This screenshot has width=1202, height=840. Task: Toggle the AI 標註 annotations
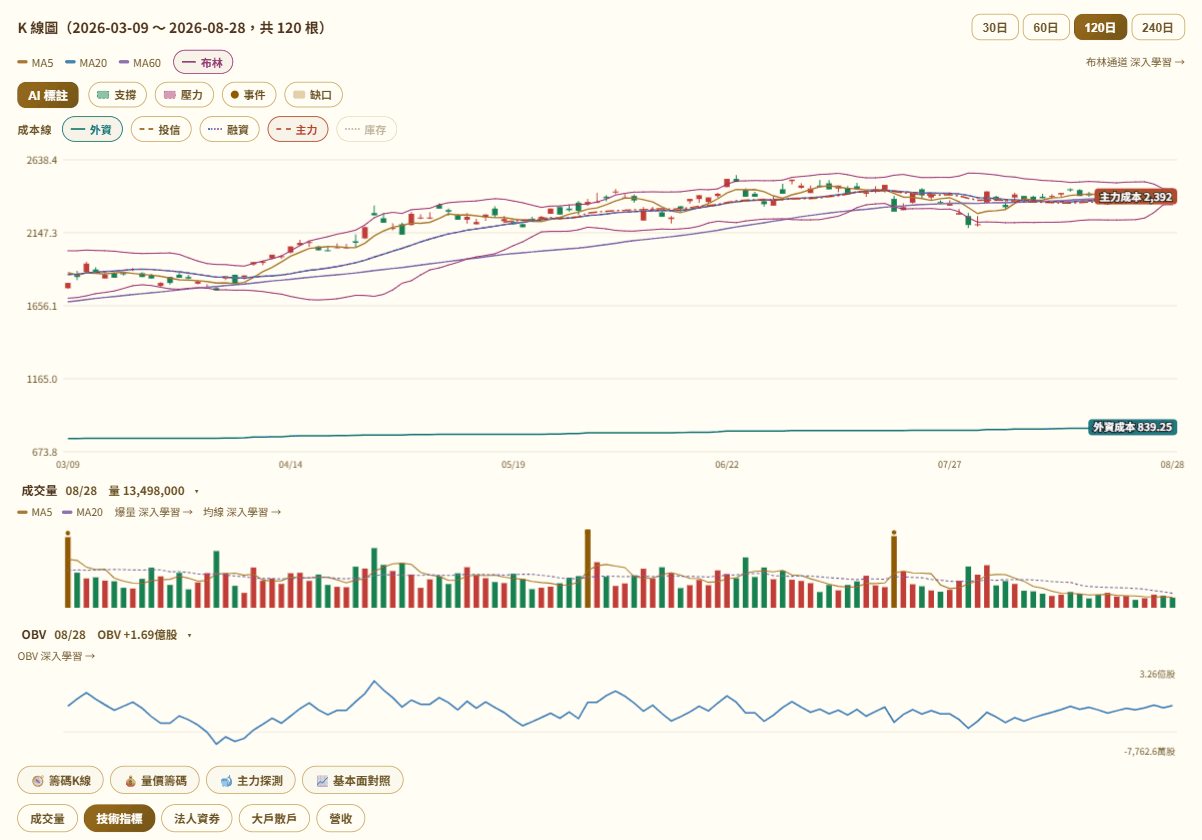pos(48,95)
